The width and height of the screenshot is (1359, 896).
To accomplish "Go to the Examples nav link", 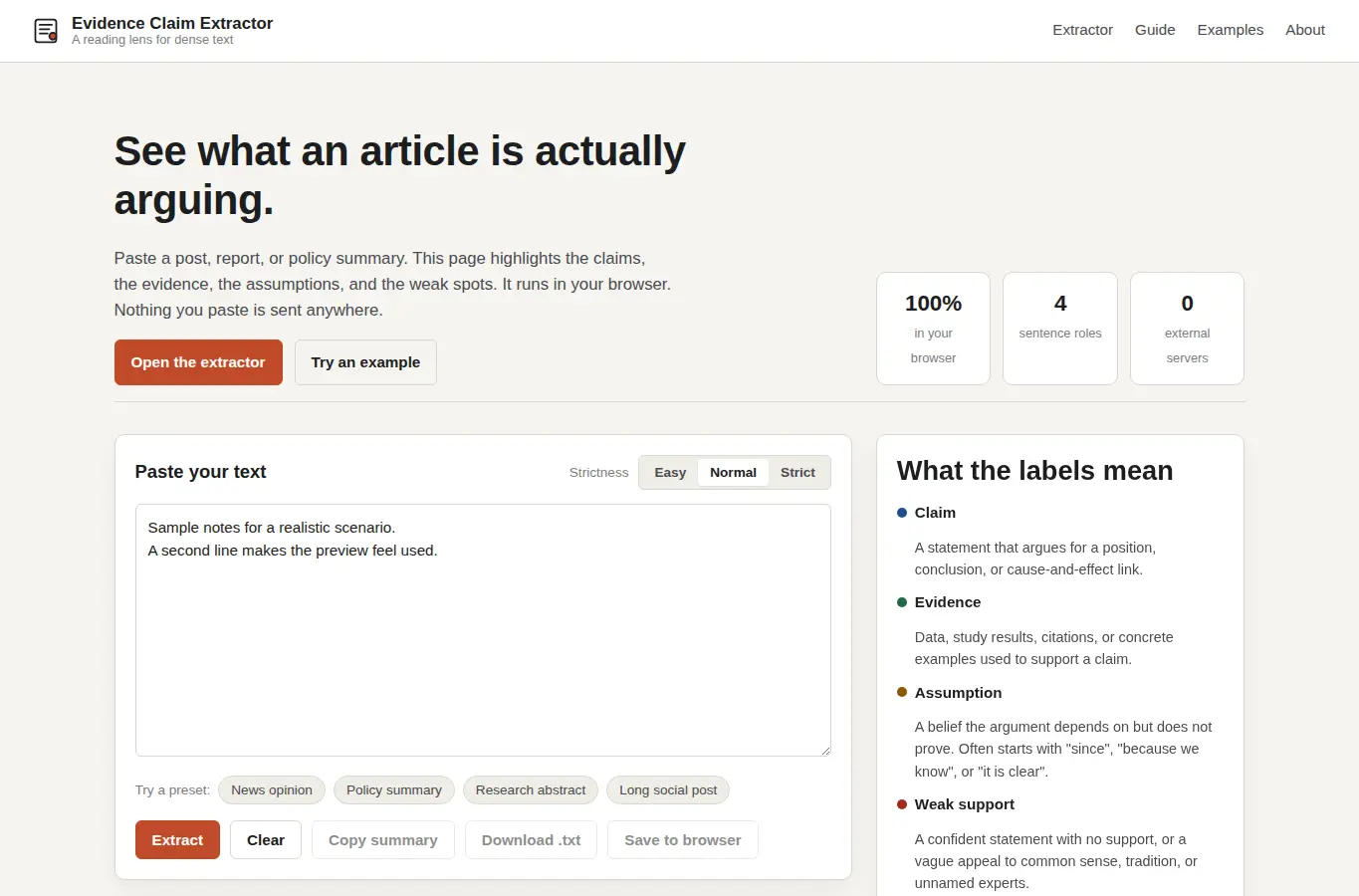I will point(1230,30).
